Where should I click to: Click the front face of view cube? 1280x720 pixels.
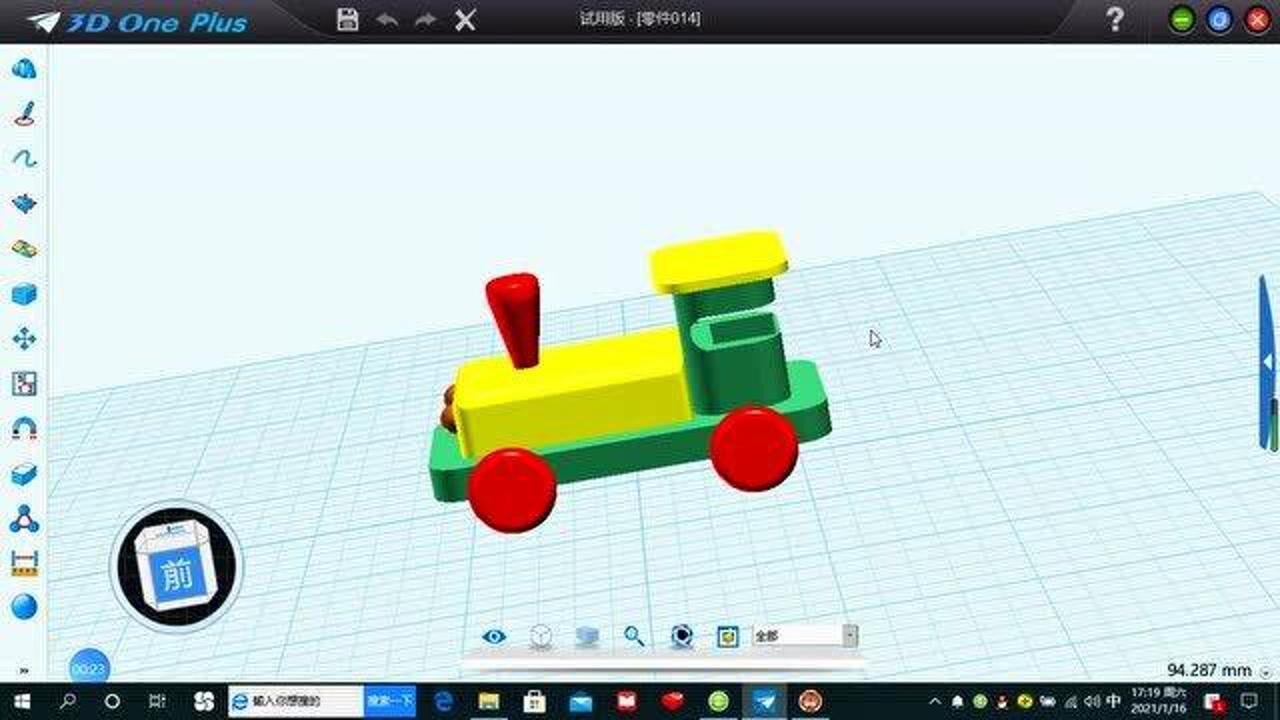pyautogui.click(x=177, y=575)
